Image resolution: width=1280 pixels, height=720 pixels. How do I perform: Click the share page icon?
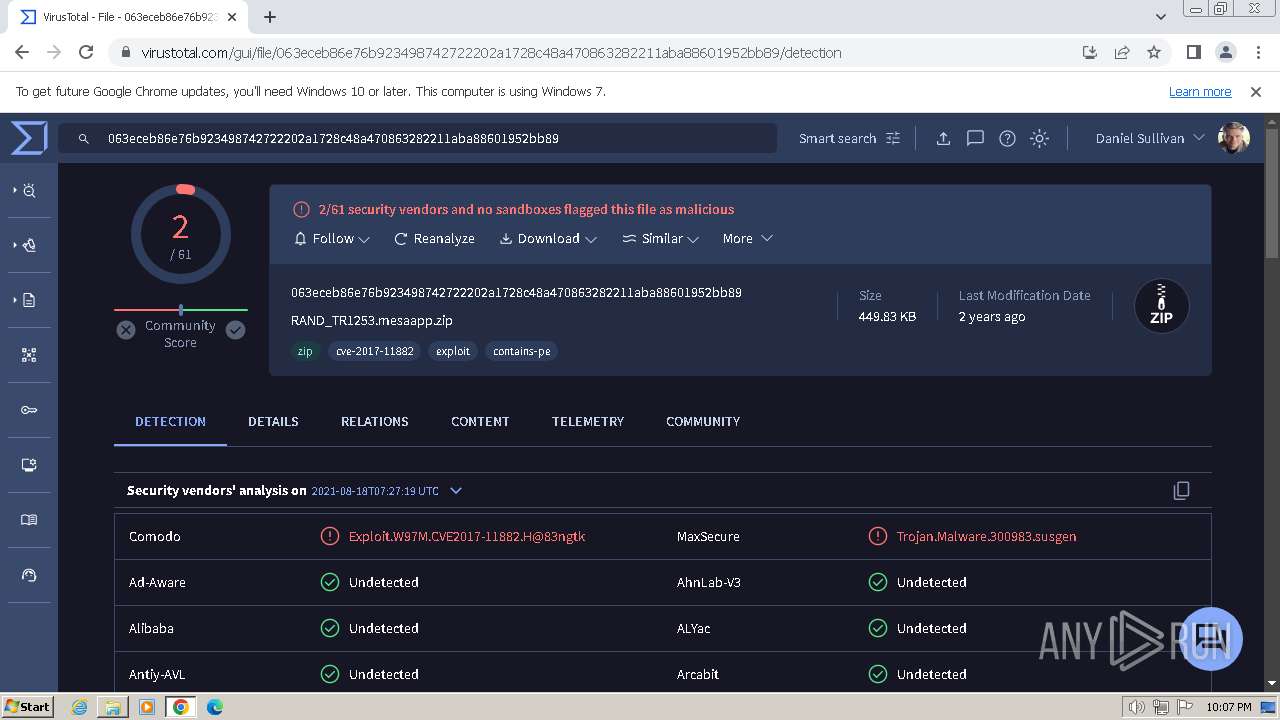[x=1122, y=53]
